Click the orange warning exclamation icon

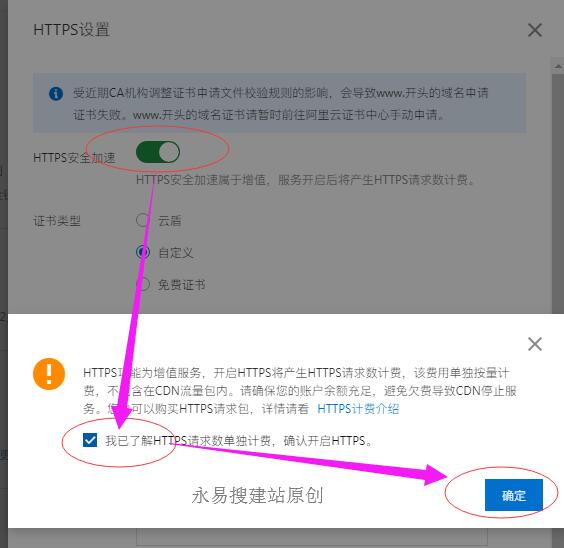(49, 374)
